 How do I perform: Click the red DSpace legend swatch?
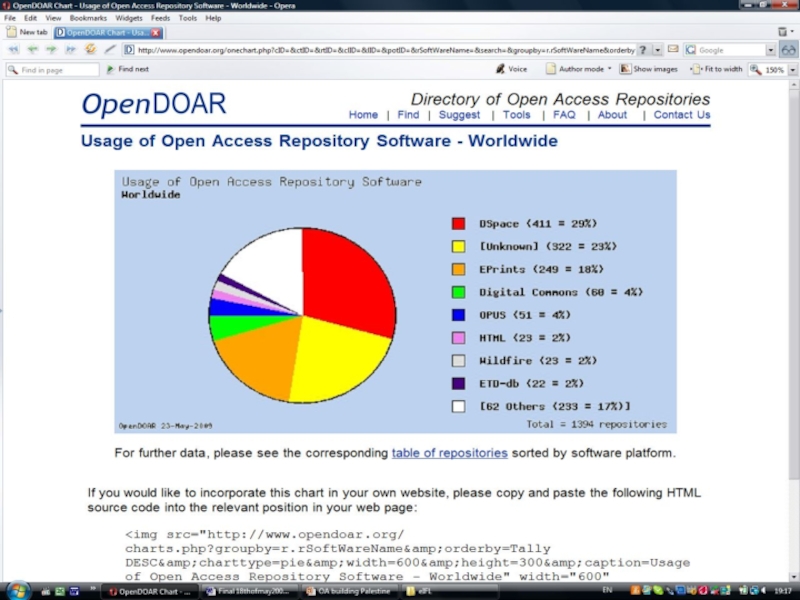click(x=458, y=223)
